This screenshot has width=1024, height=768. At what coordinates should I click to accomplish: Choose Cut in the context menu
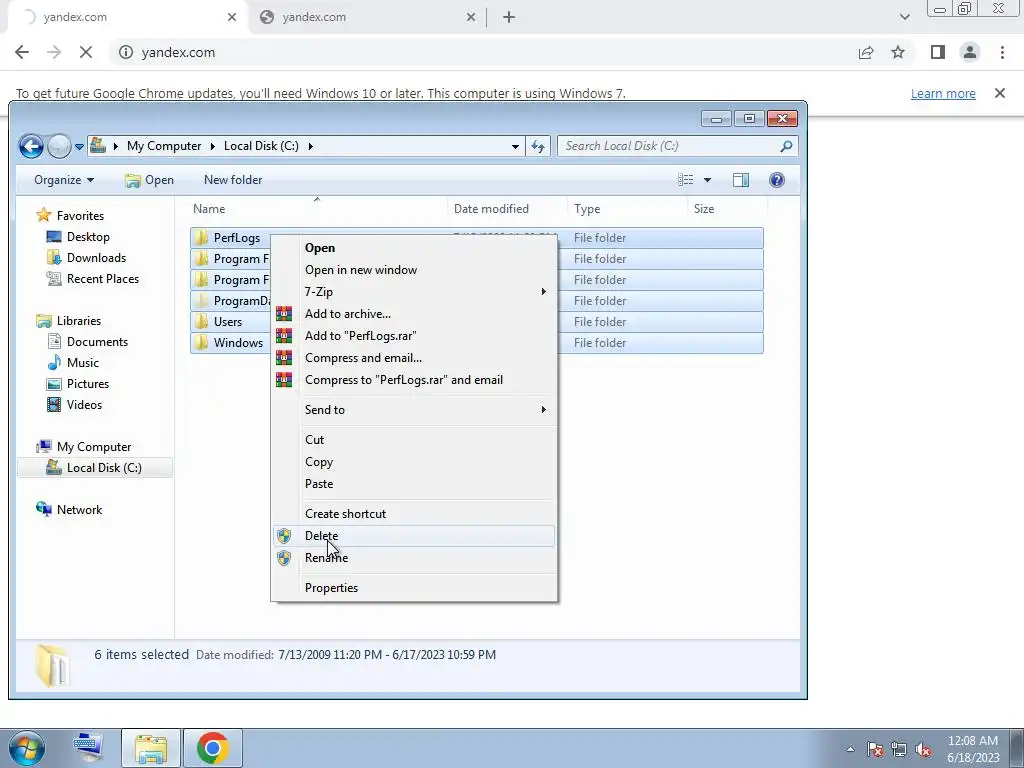coord(414,440)
